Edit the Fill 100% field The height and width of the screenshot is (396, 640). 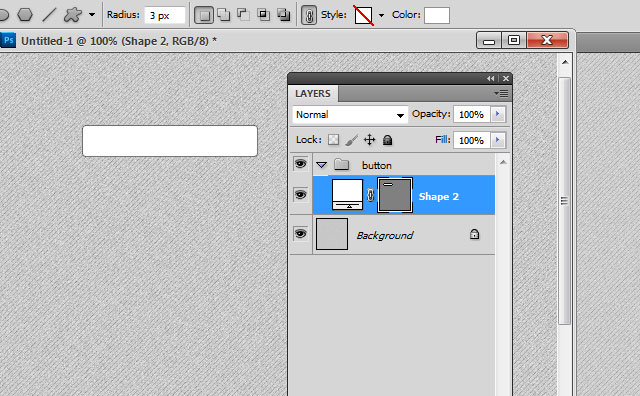point(471,140)
